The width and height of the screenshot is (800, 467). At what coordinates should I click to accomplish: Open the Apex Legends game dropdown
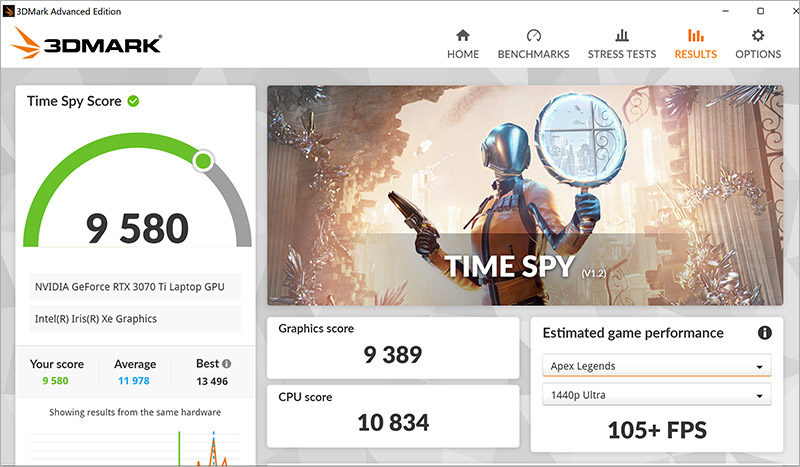[657, 366]
